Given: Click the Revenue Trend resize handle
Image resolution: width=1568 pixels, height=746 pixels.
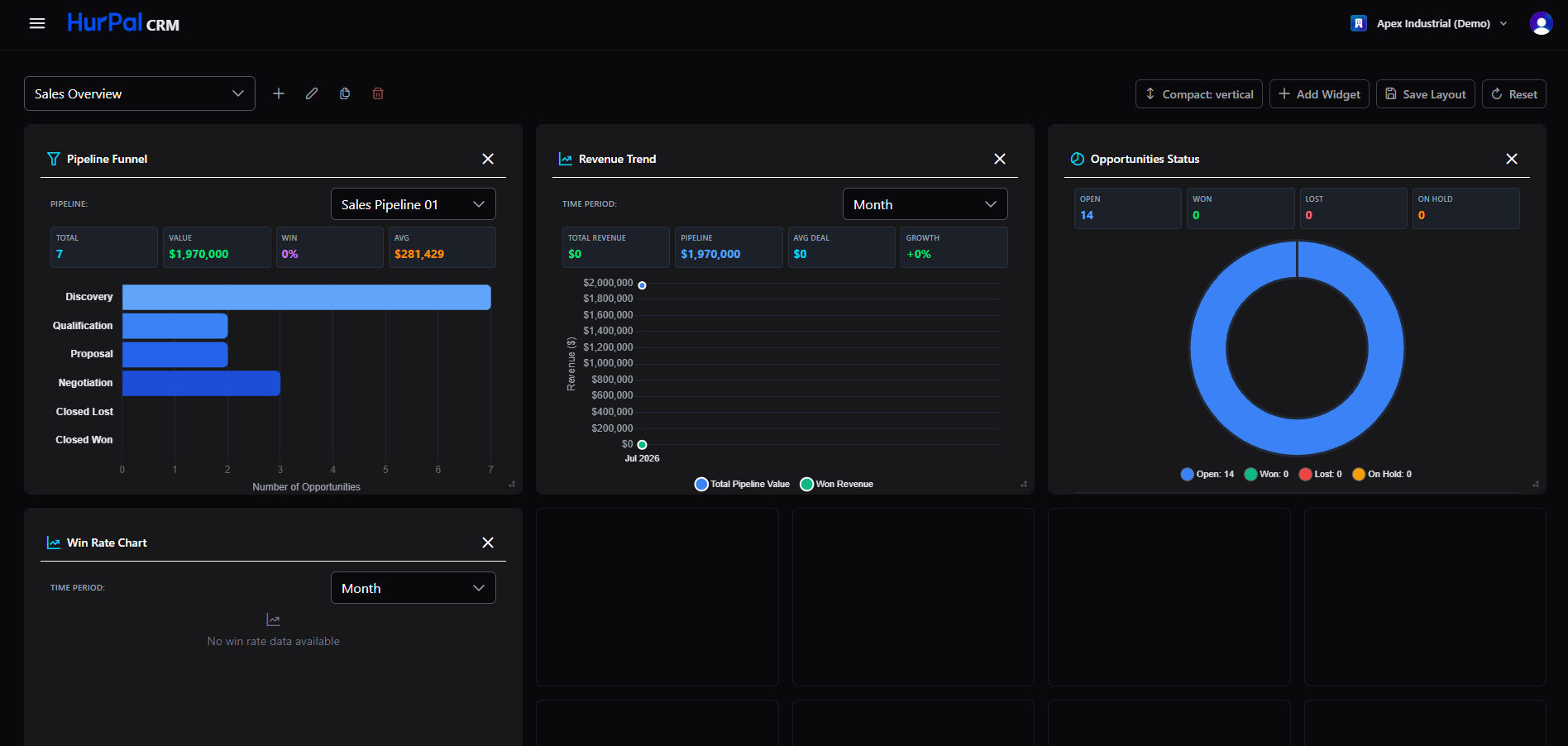Looking at the screenshot, I should pyautogui.click(x=1024, y=484).
